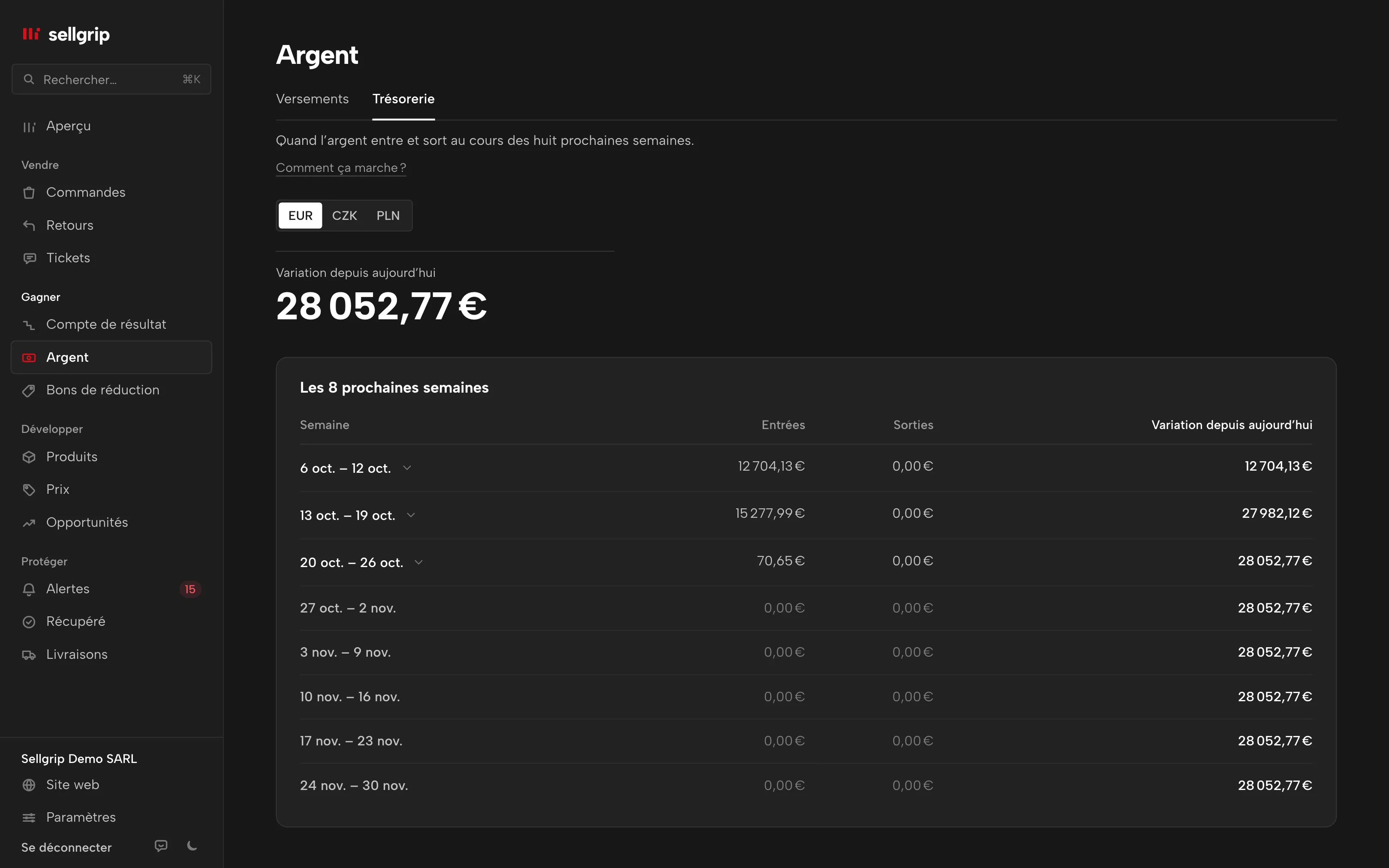Image resolution: width=1389 pixels, height=868 pixels.
Task: Open Commandes in the sidebar
Action: (111, 193)
